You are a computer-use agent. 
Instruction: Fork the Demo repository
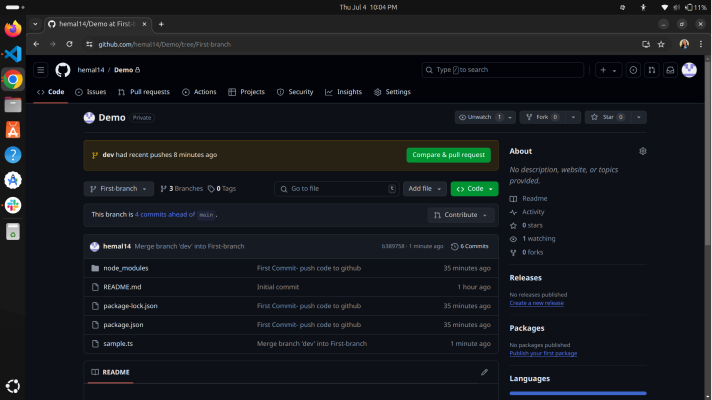pos(543,117)
